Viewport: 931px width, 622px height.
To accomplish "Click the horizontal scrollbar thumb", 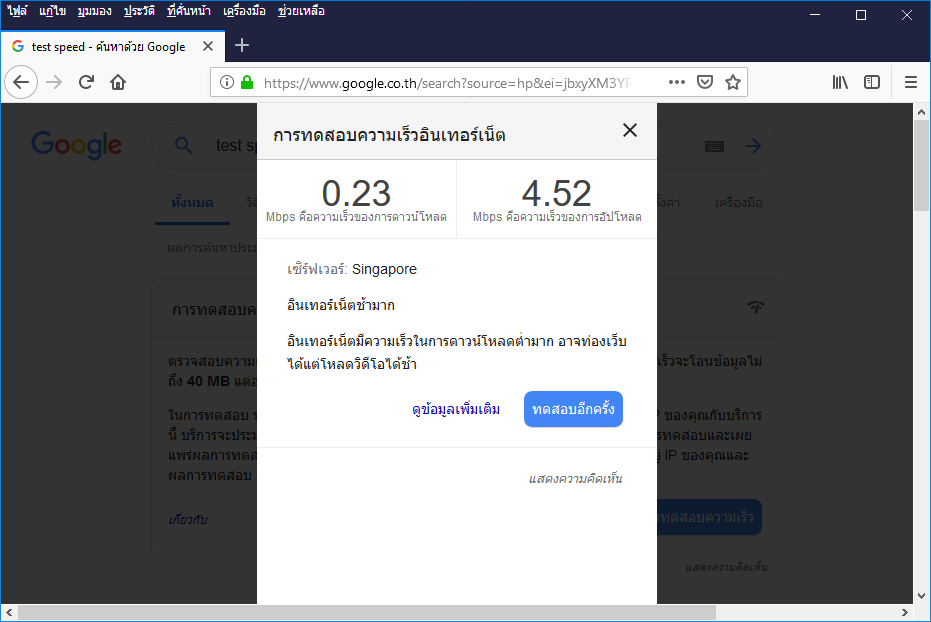I will point(366,612).
